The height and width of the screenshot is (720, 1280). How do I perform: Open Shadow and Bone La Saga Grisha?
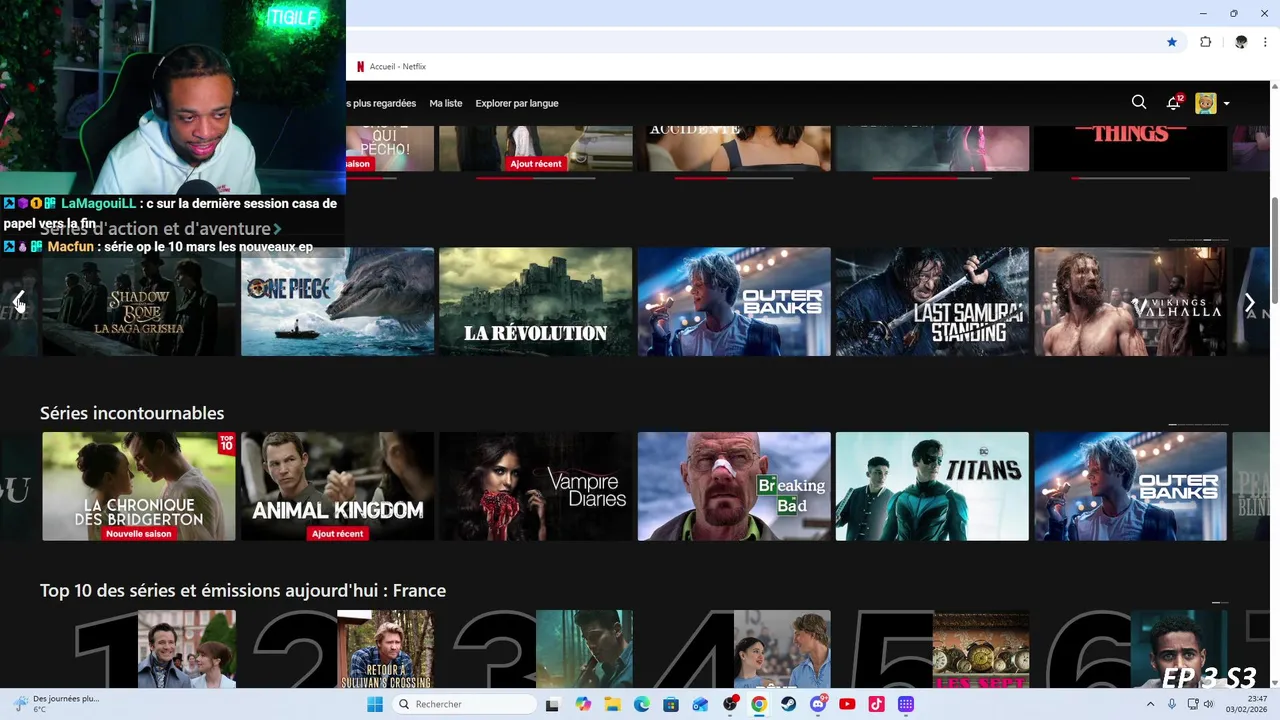139,302
